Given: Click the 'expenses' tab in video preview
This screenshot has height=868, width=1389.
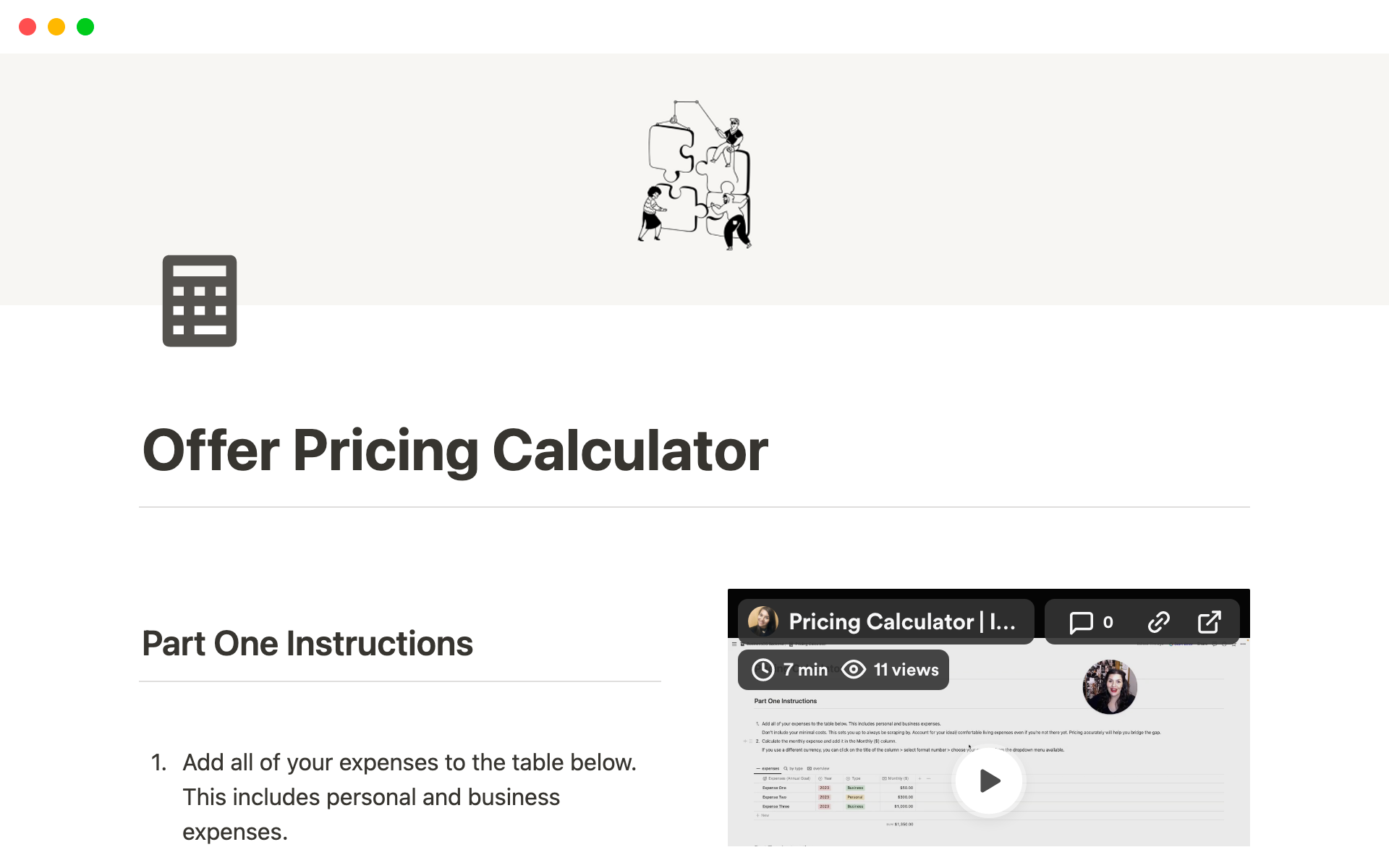Looking at the screenshot, I should [770, 769].
